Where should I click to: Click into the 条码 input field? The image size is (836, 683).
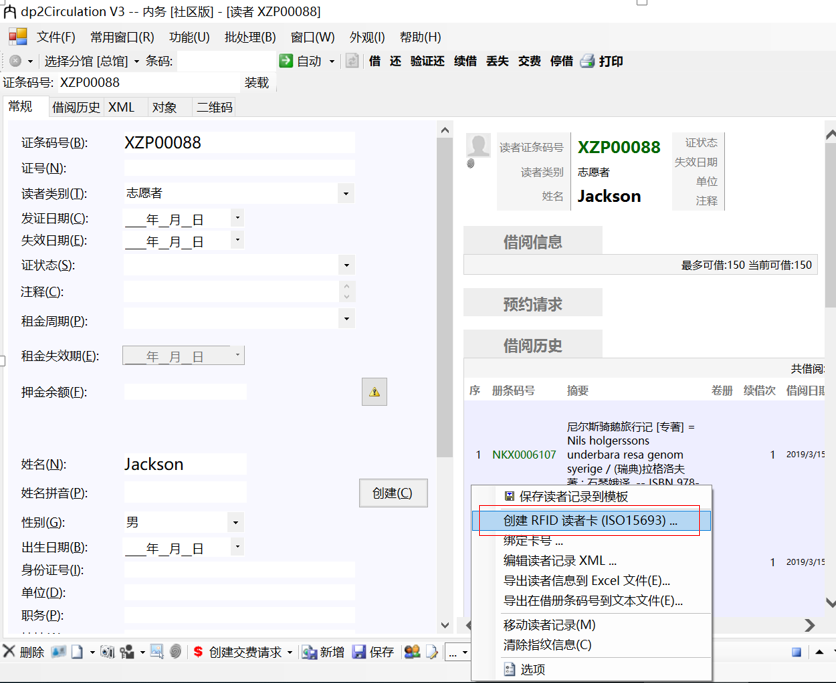(x=226, y=61)
